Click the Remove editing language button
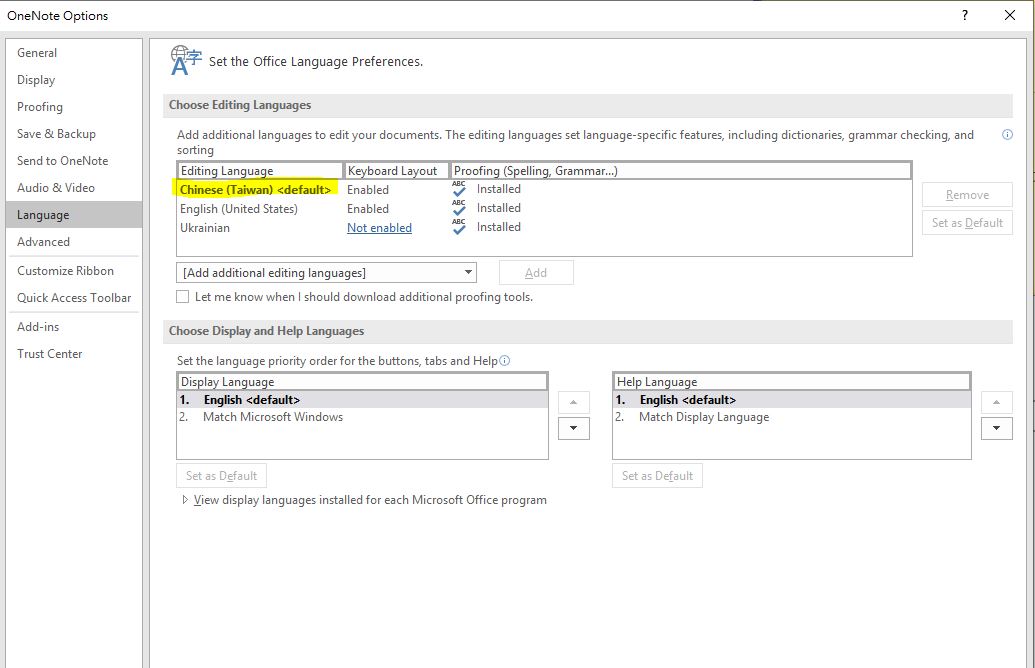Viewport: 1035px width, 668px height. click(967, 195)
